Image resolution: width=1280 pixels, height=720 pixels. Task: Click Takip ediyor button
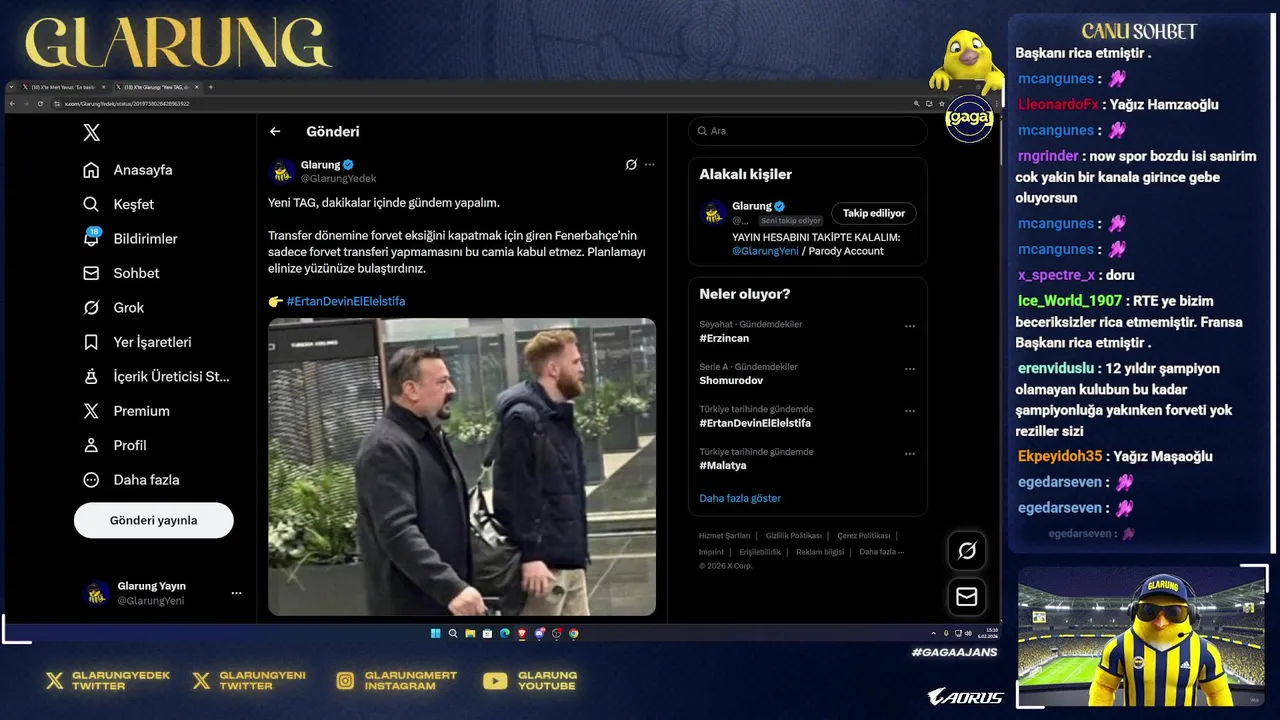(x=874, y=213)
